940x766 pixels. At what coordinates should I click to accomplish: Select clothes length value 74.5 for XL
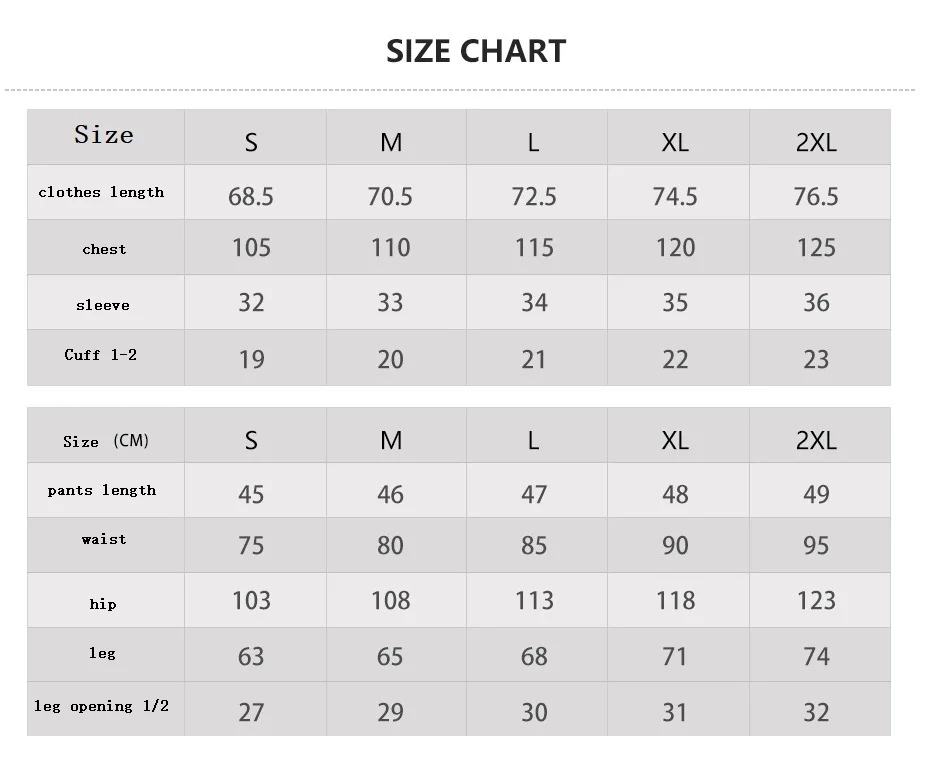[x=675, y=197]
